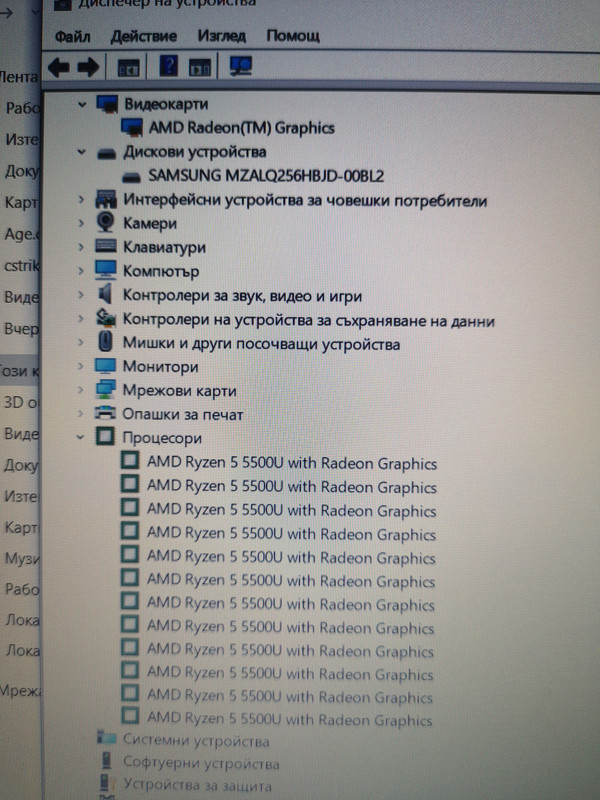Click the folder icon beside Системни устройства
Image resolution: width=600 pixels, height=800 pixels.
pyautogui.click(x=106, y=737)
